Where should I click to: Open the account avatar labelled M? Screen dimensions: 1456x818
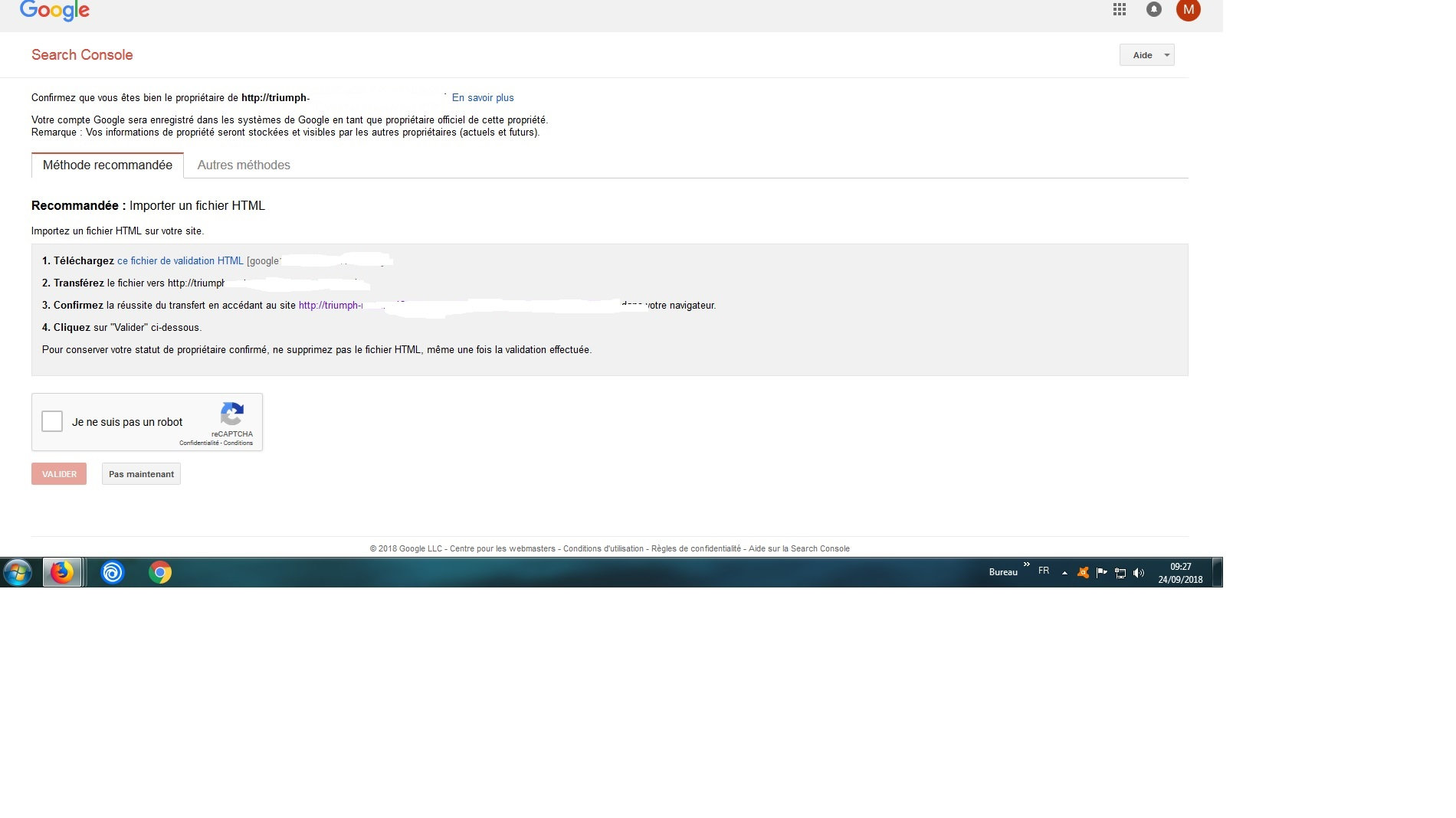pos(1189,10)
